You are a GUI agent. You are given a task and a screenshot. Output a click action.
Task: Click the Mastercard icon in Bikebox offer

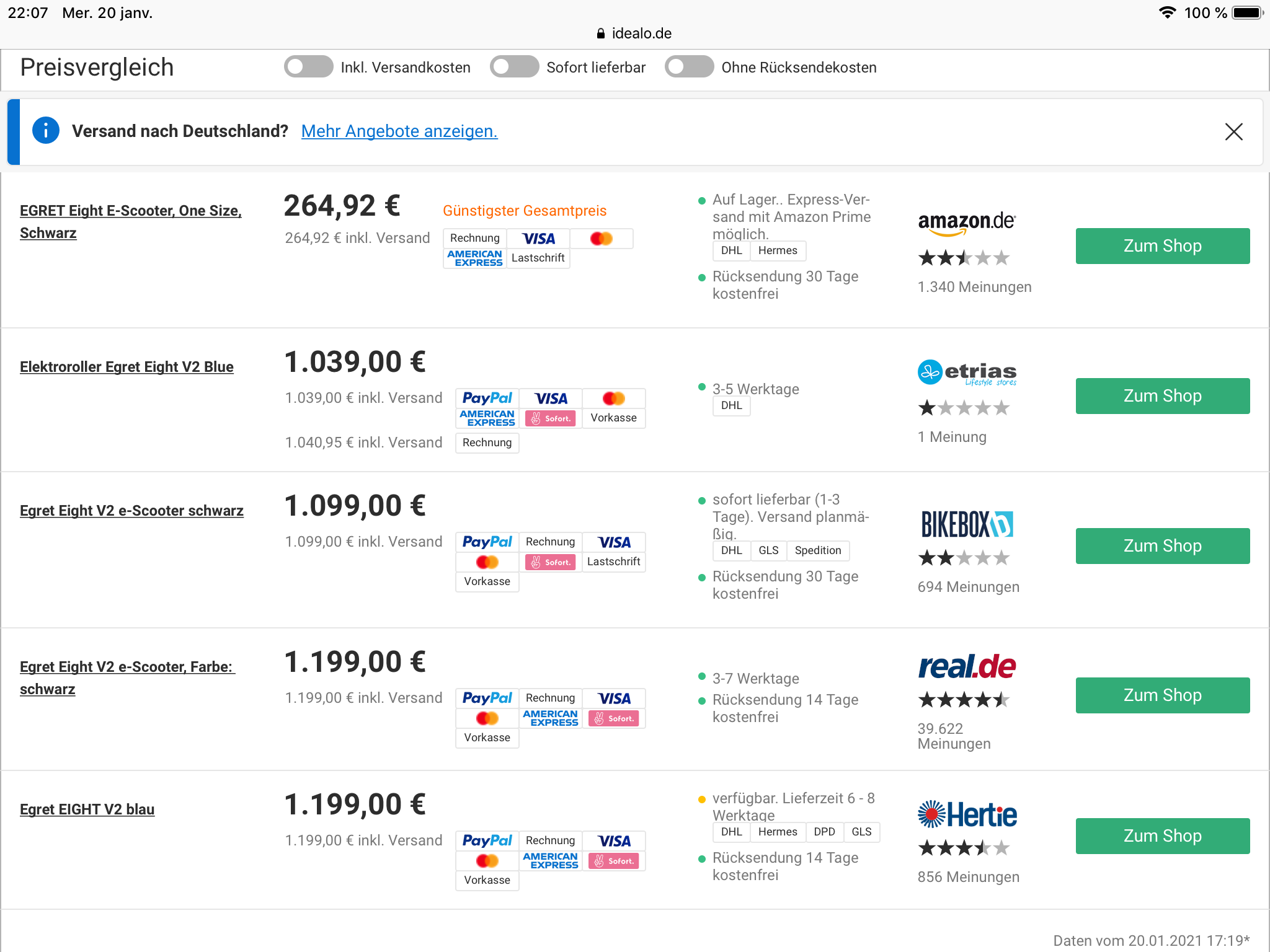(487, 562)
